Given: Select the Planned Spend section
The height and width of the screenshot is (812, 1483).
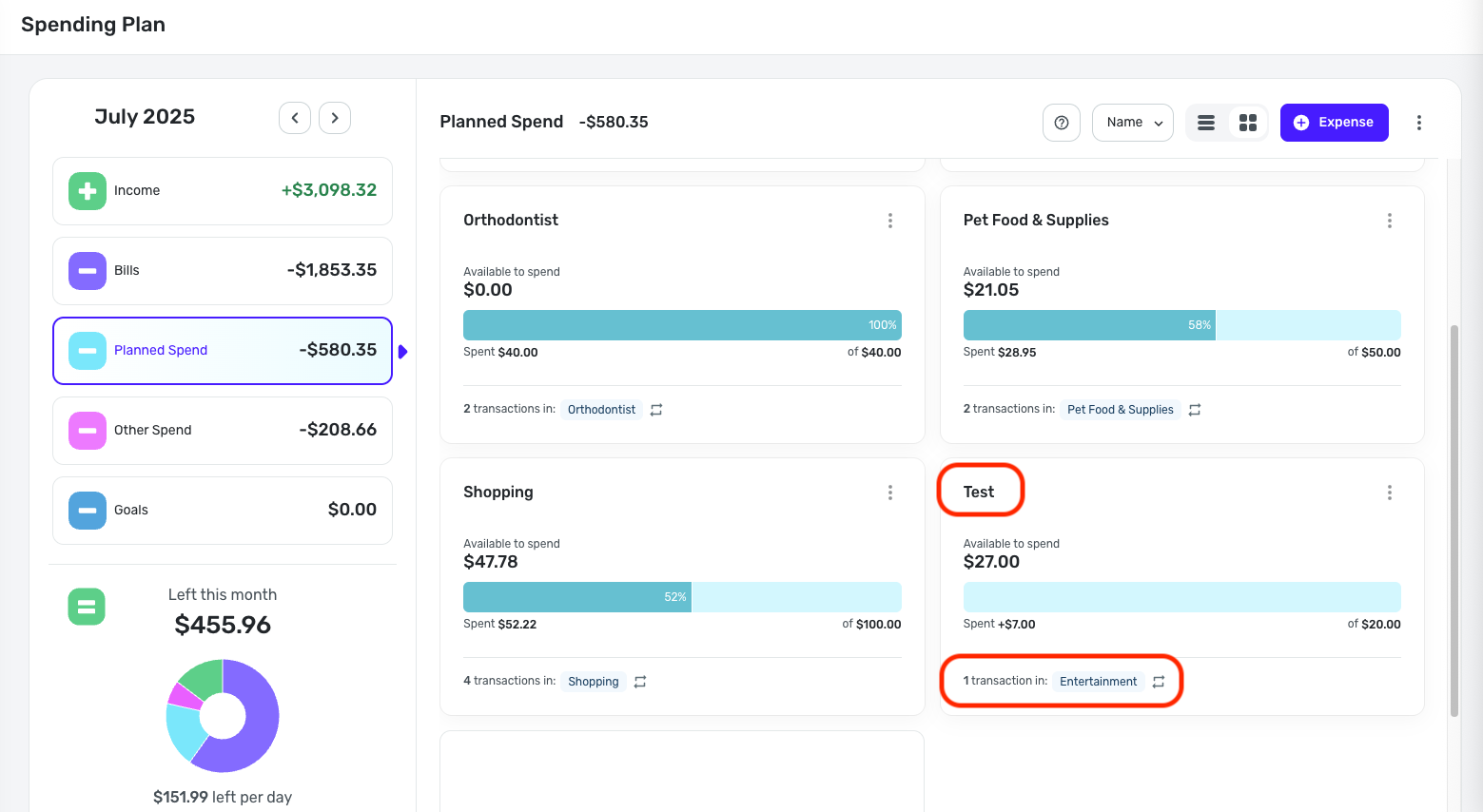Looking at the screenshot, I should click(223, 351).
